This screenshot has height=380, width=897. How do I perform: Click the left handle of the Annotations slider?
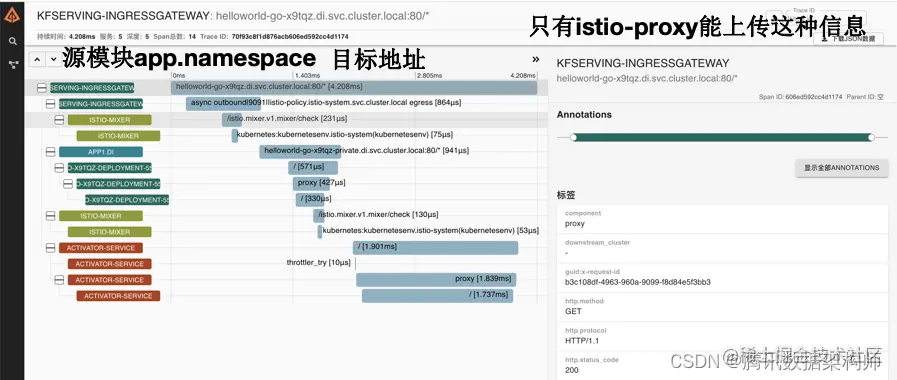(x=573, y=137)
